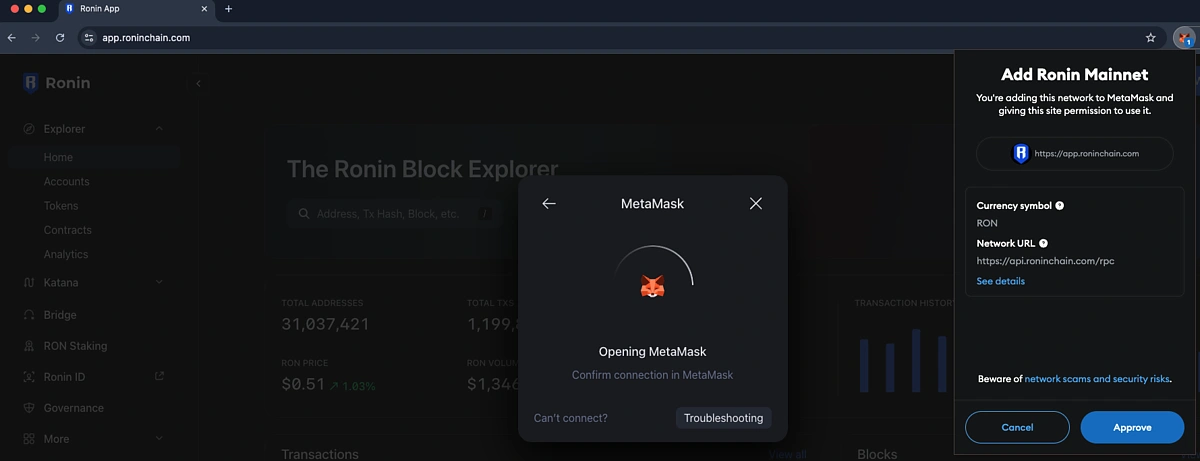This screenshot has height=461, width=1200.
Task: Approve adding Ronin Mainnet
Action: (x=1132, y=427)
